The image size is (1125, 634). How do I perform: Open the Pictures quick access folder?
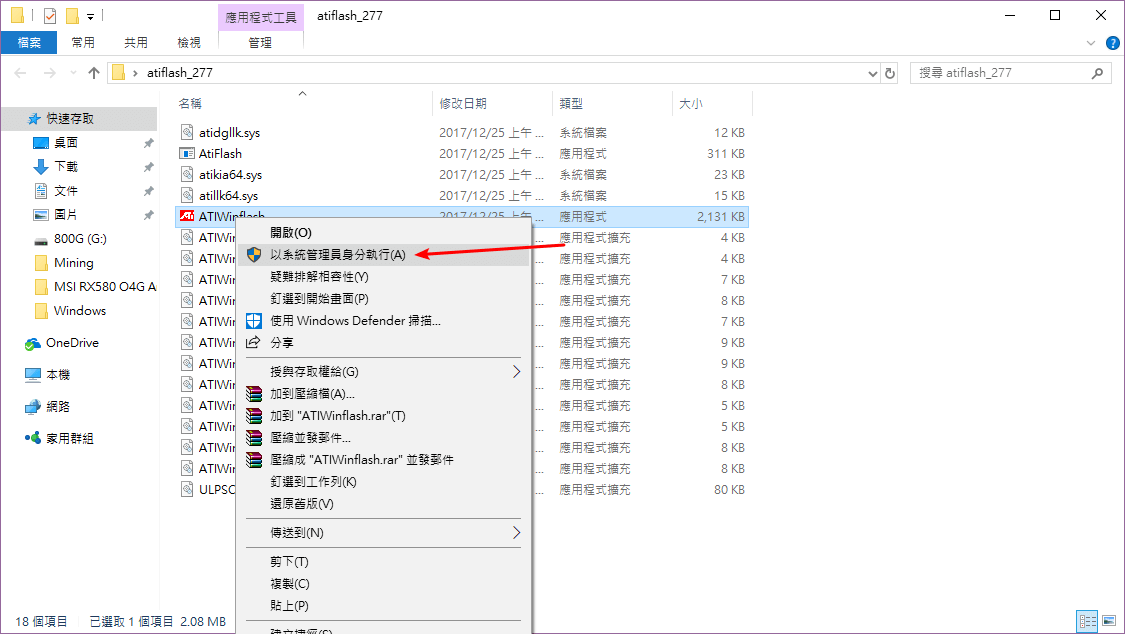(66, 214)
